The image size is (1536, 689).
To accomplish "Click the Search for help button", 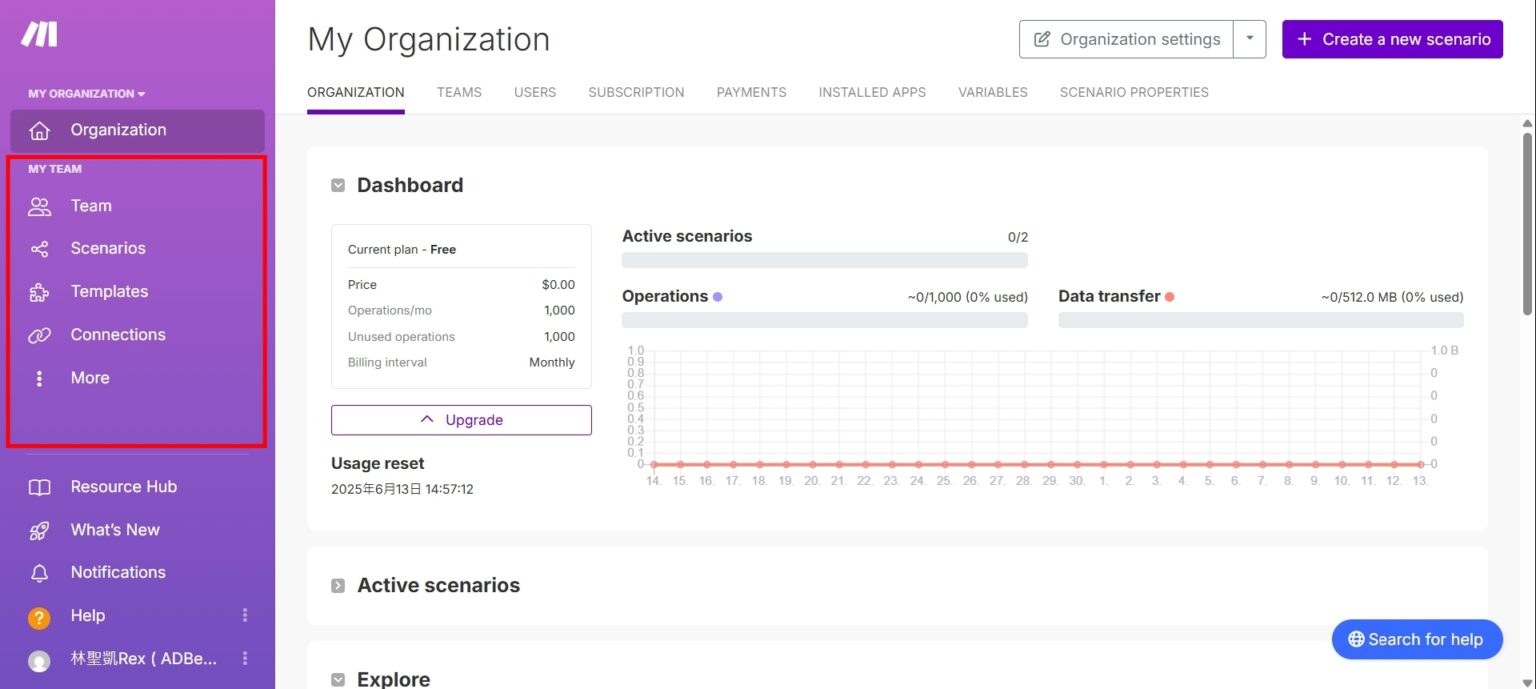I will click(x=1416, y=639).
